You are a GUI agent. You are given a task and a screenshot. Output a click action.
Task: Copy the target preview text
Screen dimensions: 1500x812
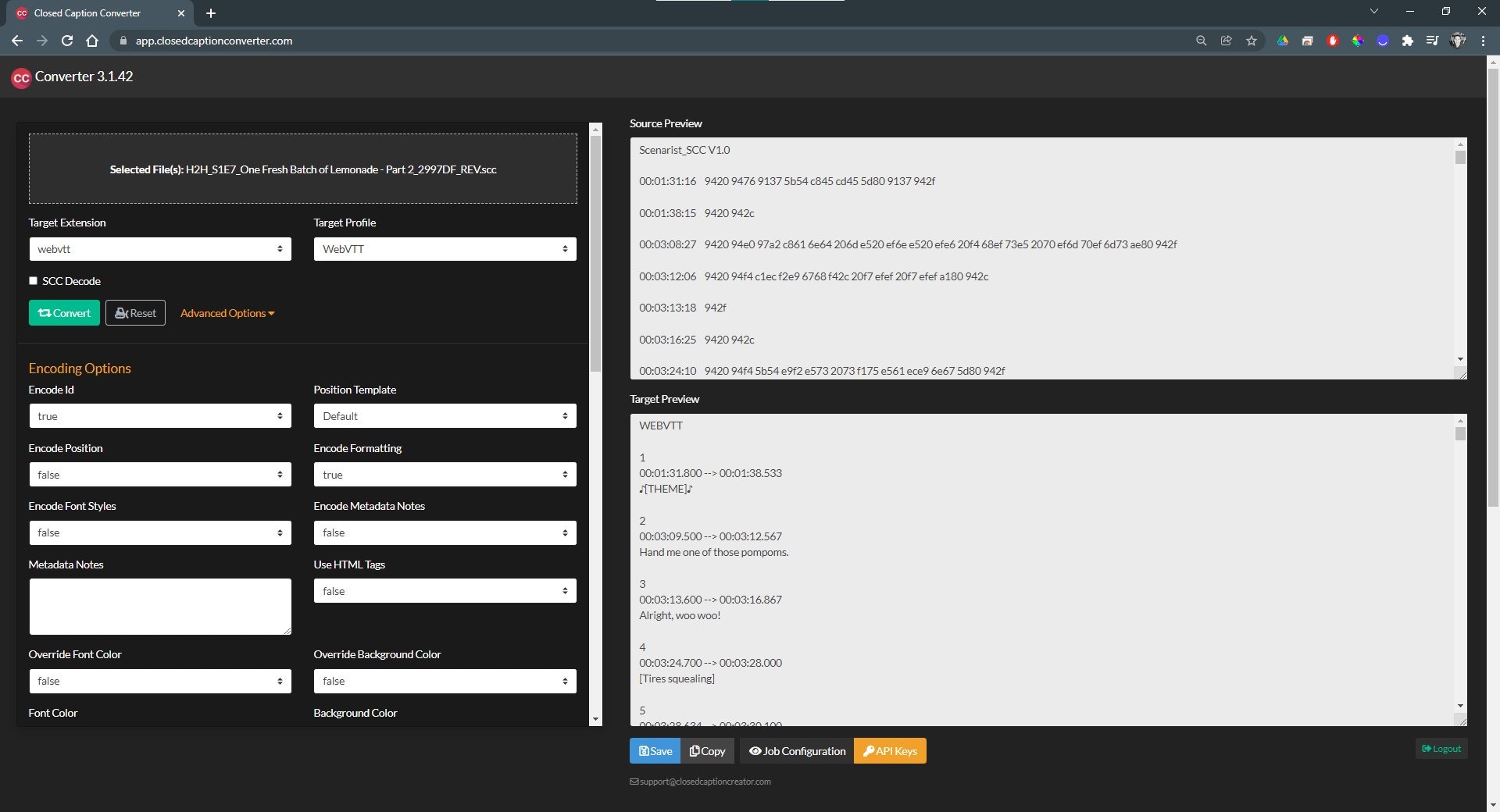pyautogui.click(x=708, y=751)
